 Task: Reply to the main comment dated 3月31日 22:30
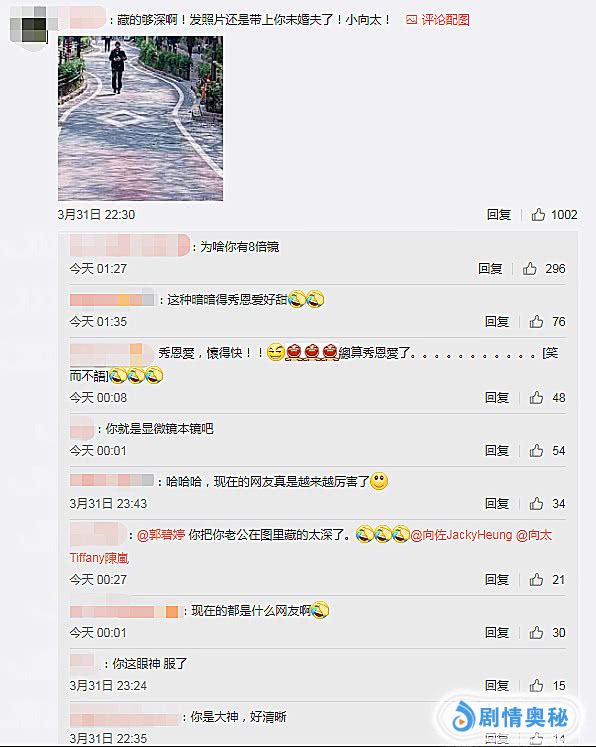point(499,215)
